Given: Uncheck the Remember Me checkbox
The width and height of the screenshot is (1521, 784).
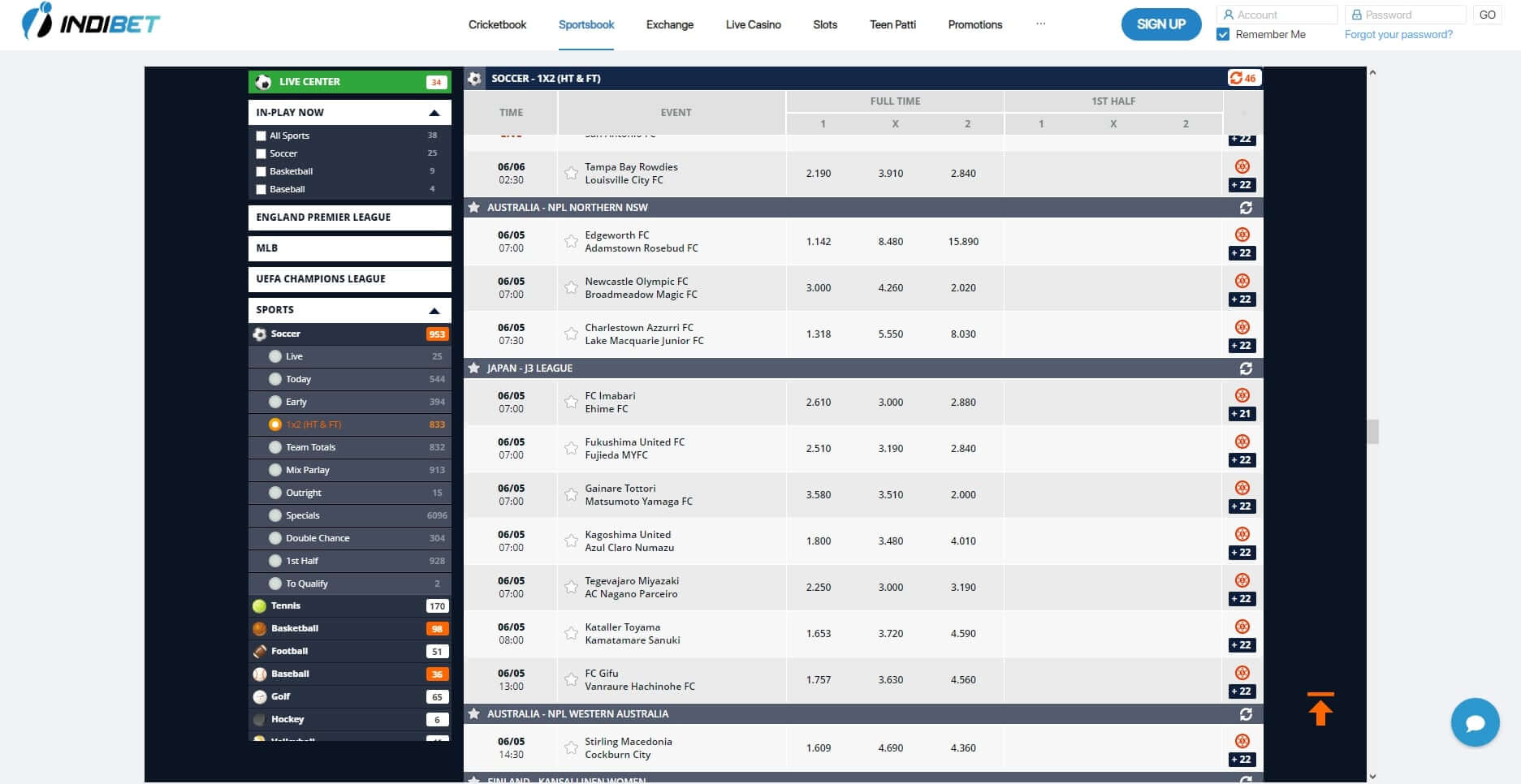Looking at the screenshot, I should 1221,34.
